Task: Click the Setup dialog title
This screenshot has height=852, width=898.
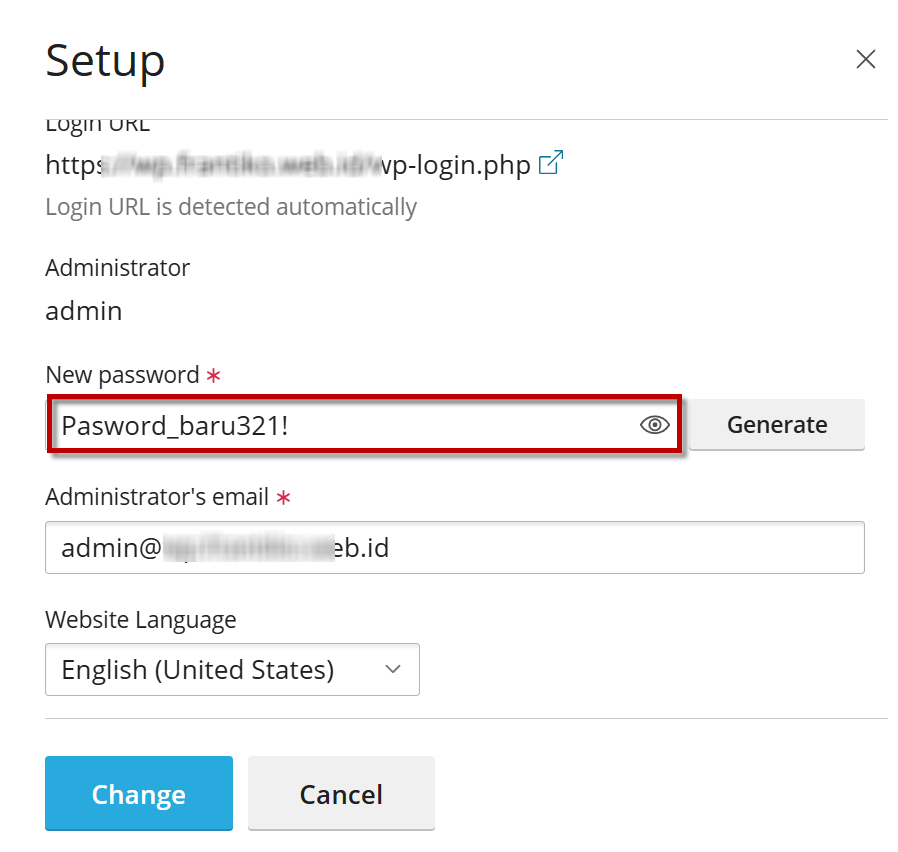Action: click(x=105, y=61)
